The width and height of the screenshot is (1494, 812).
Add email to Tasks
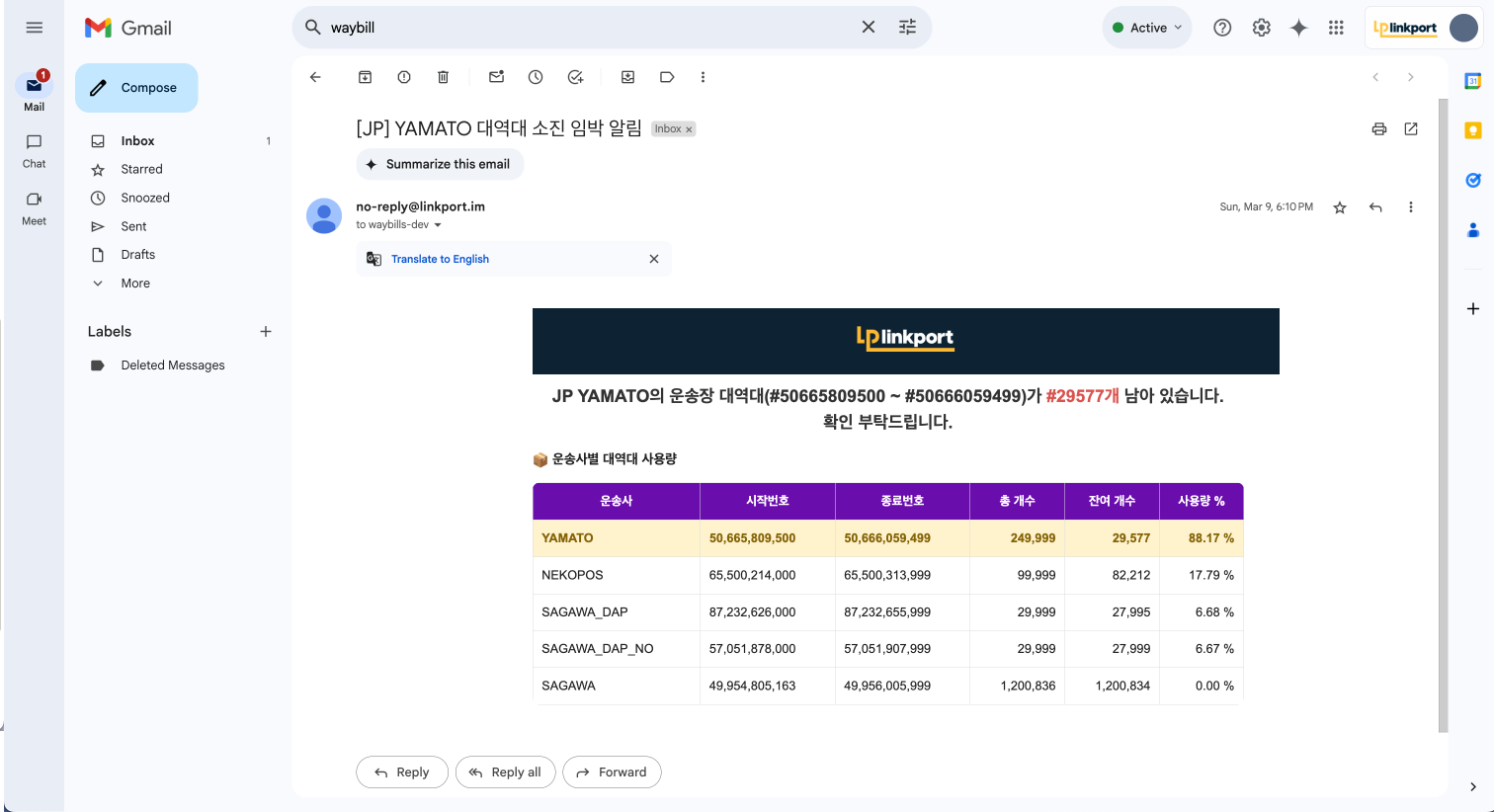tap(575, 77)
